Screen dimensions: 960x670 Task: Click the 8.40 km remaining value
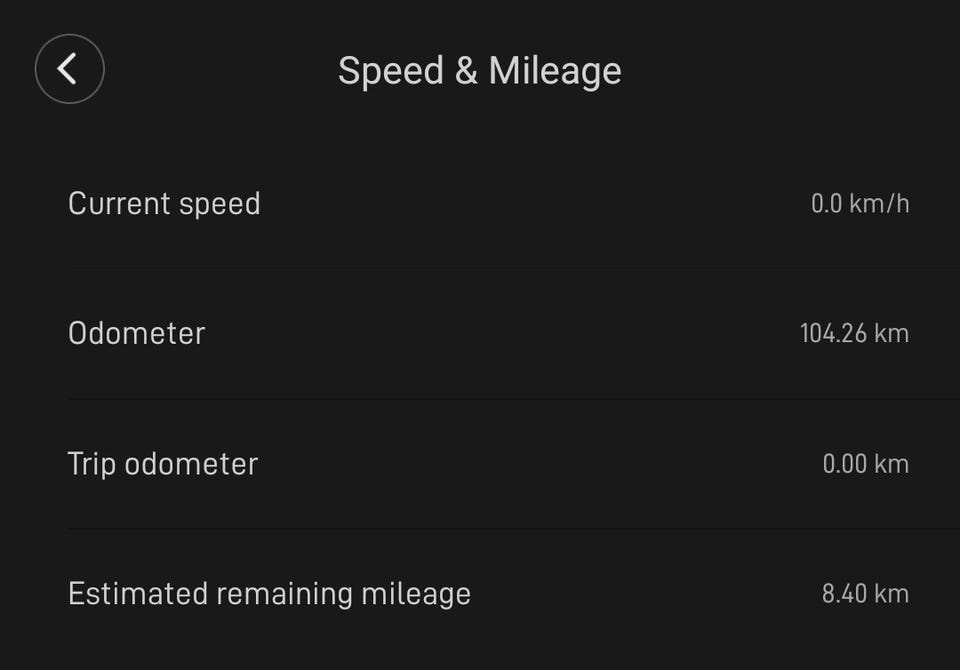(x=865, y=593)
